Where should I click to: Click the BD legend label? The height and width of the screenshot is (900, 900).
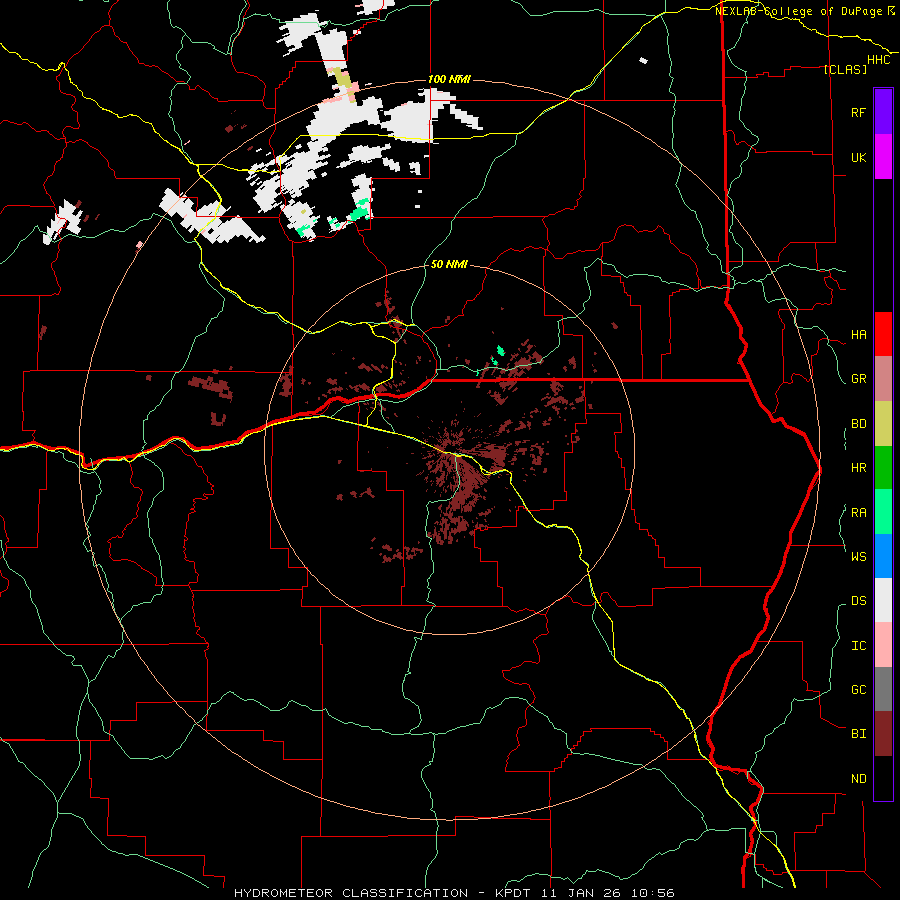[858, 424]
